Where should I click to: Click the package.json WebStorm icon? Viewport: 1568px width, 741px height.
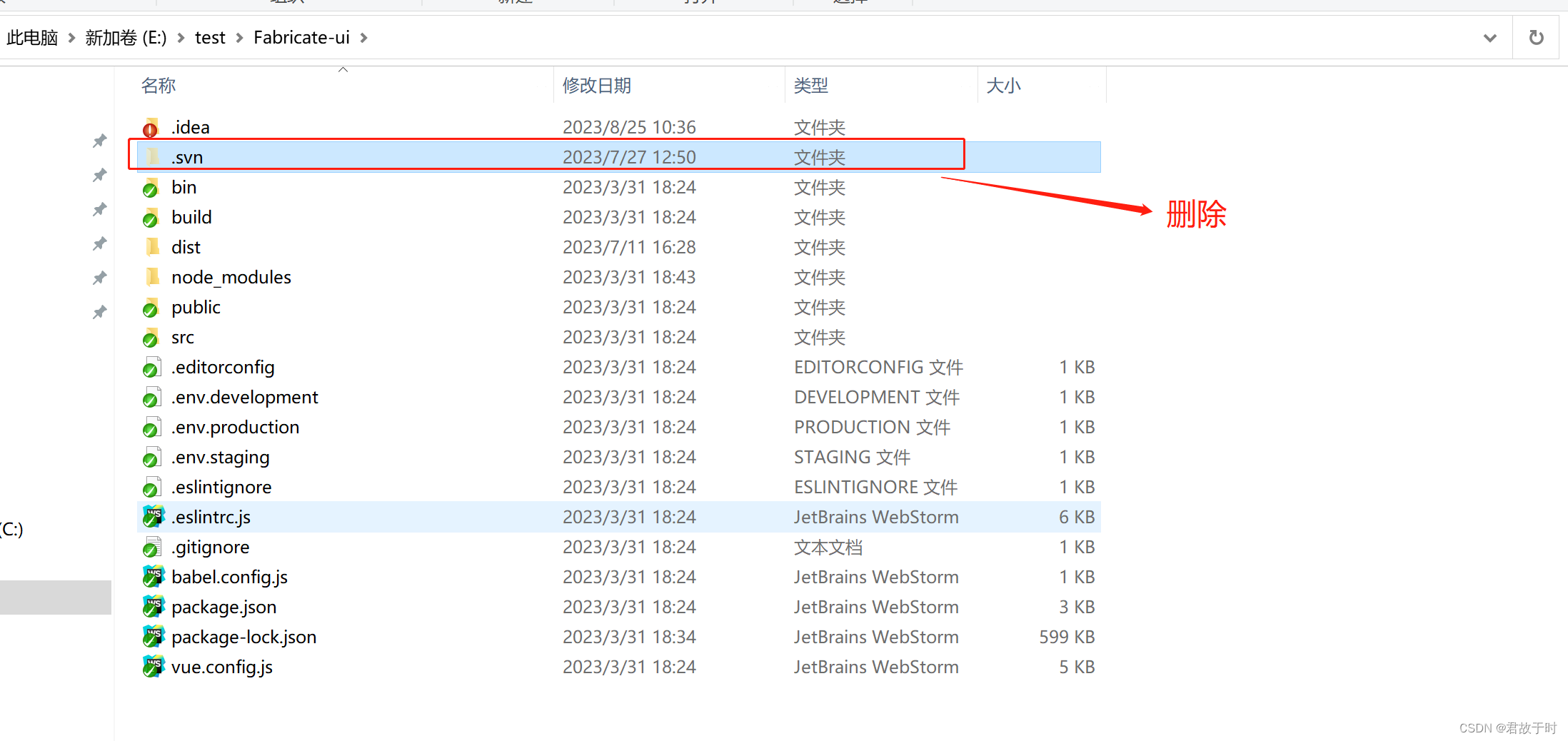(153, 607)
